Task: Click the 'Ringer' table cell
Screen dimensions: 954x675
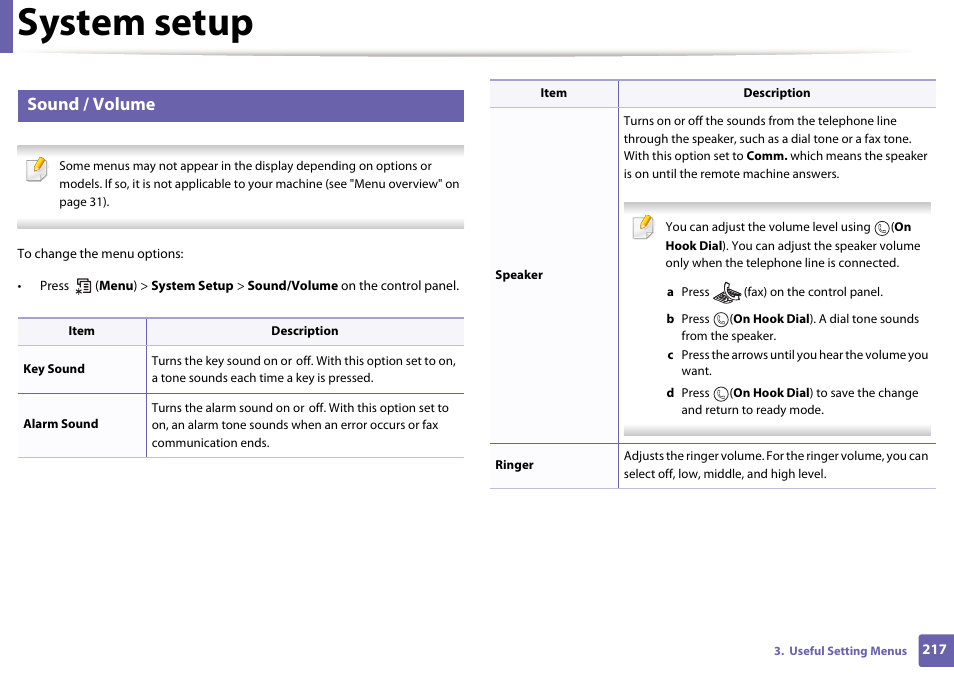Action: click(554, 466)
